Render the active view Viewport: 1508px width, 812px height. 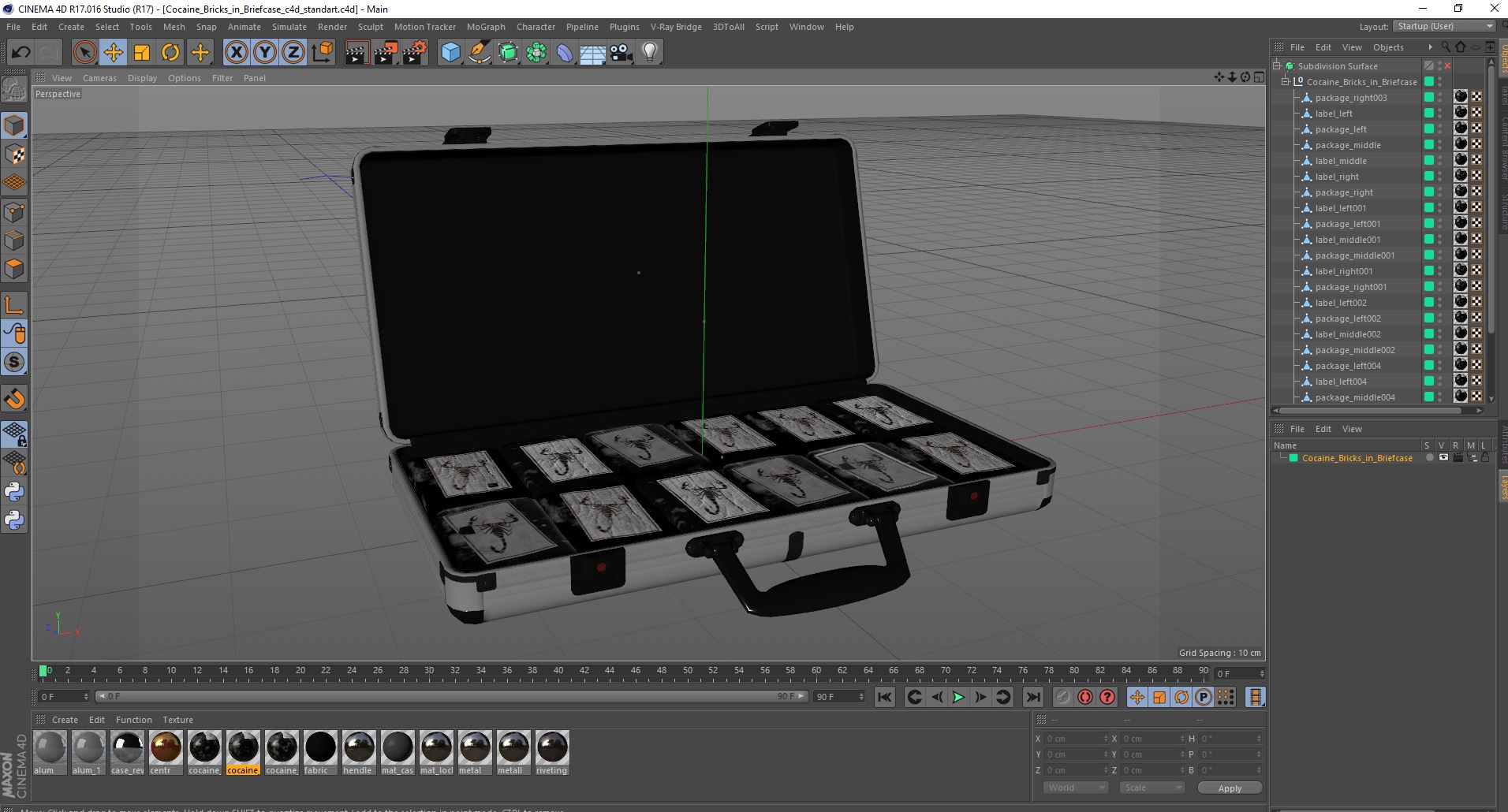coord(356,53)
